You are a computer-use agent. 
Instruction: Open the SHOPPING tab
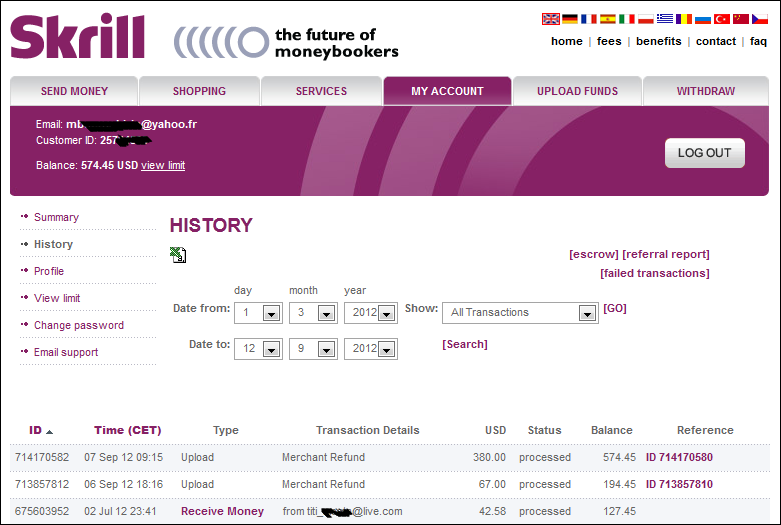pyautogui.click(x=199, y=91)
